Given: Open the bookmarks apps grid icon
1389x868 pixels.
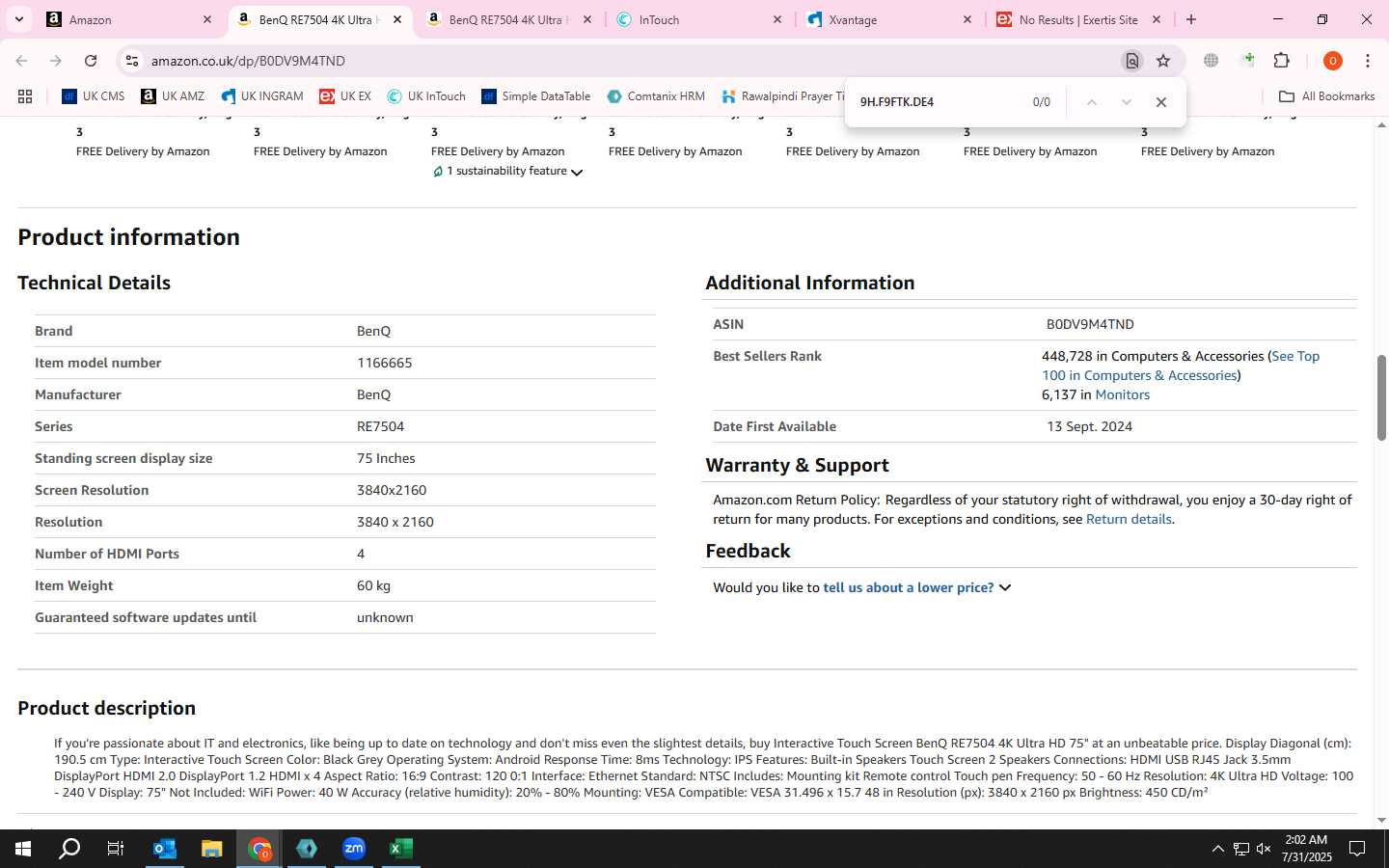Looking at the screenshot, I should (25, 96).
